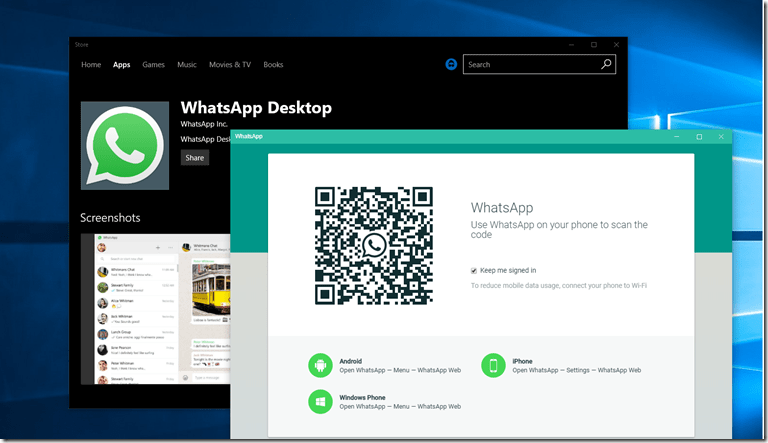Share the WhatsApp Desktop app

tap(194, 158)
